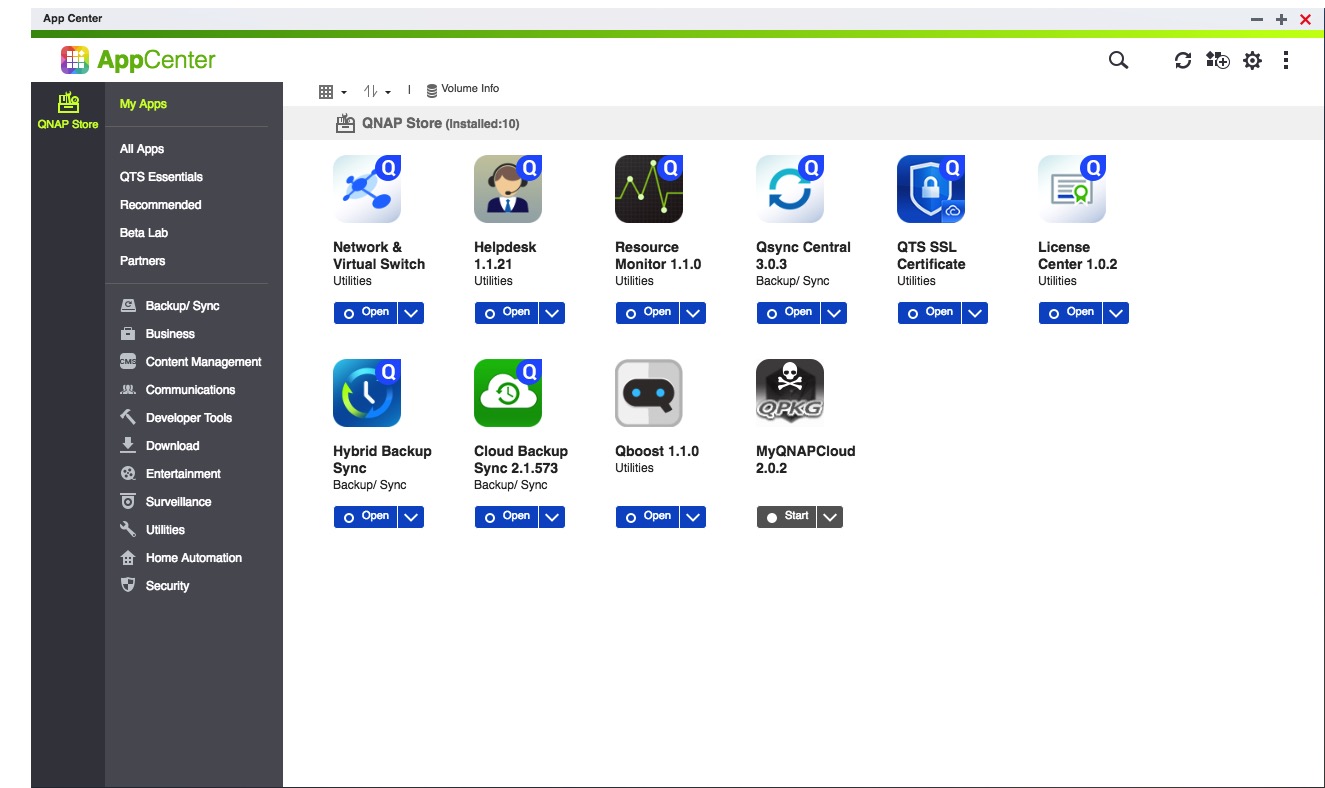Click the Qboost robot app icon
The image size is (1325, 788).
click(649, 393)
